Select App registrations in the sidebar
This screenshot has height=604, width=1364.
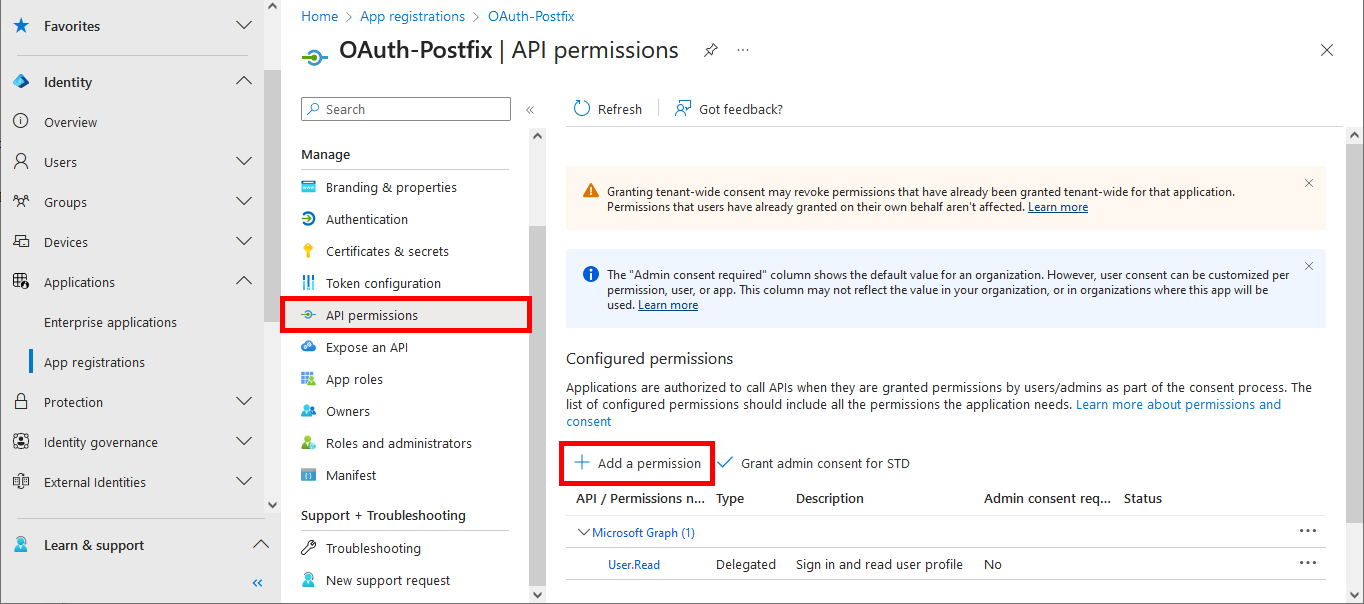point(94,361)
